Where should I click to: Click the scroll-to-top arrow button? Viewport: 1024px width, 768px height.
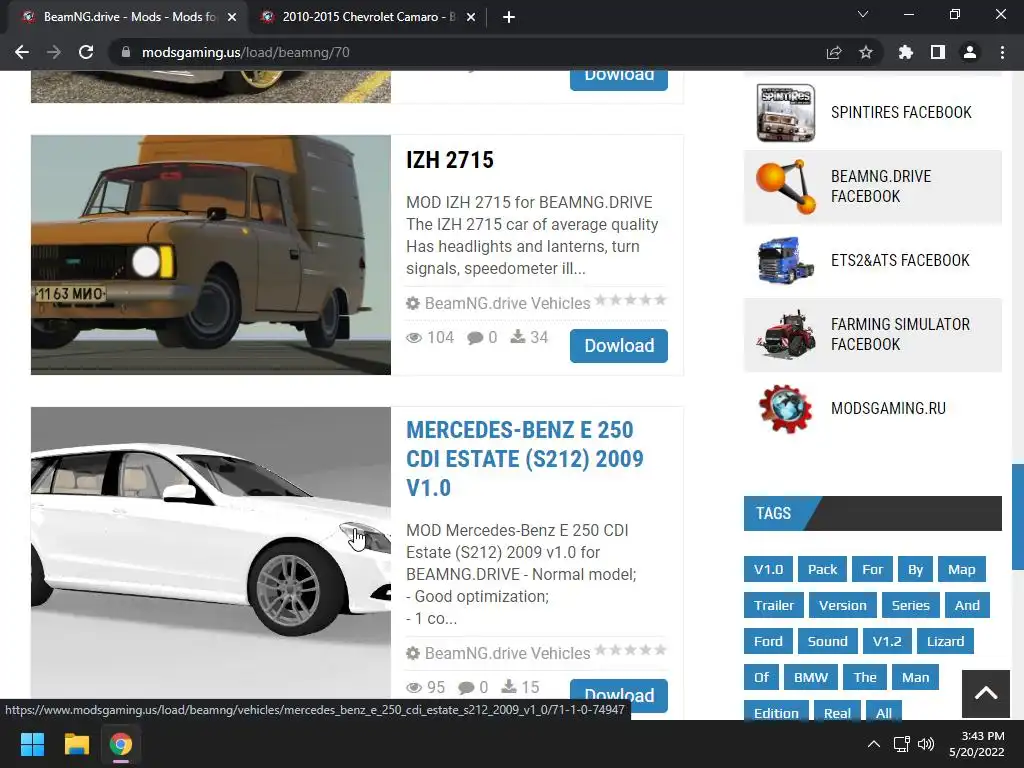click(x=985, y=693)
